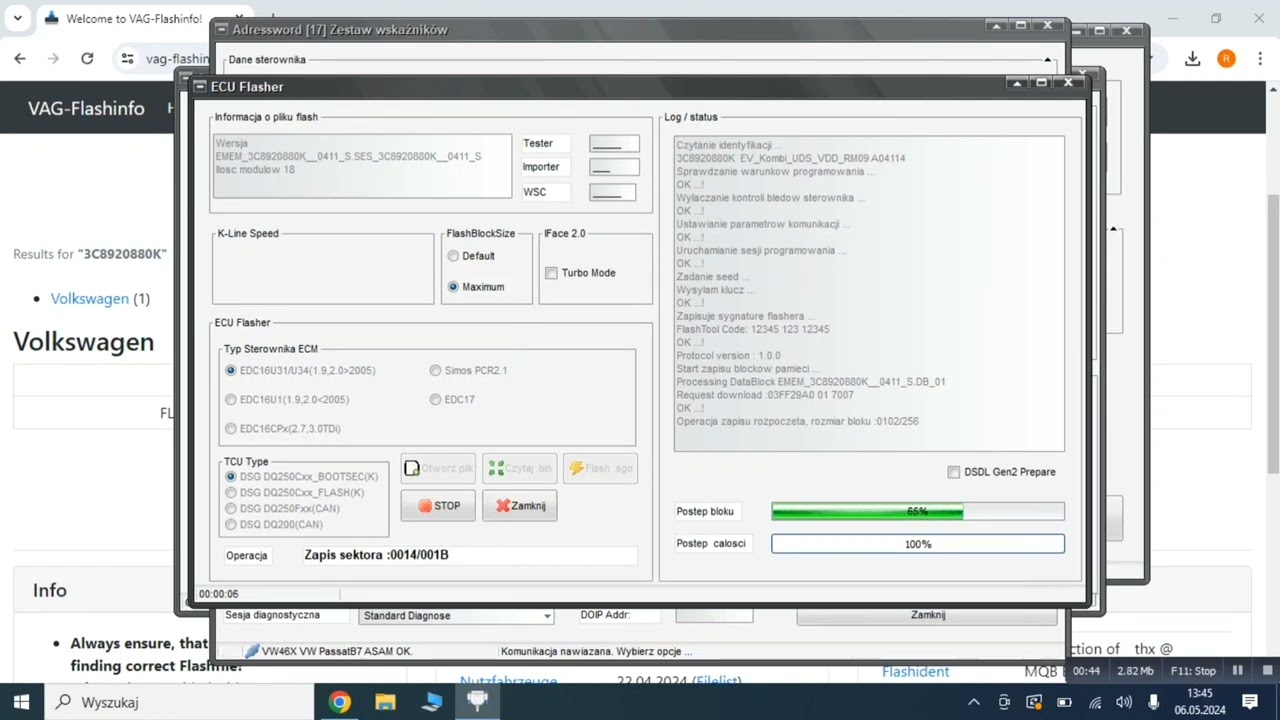Go back in Chrome browser
This screenshot has height=720, width=1280.
(x=20, y=59)
